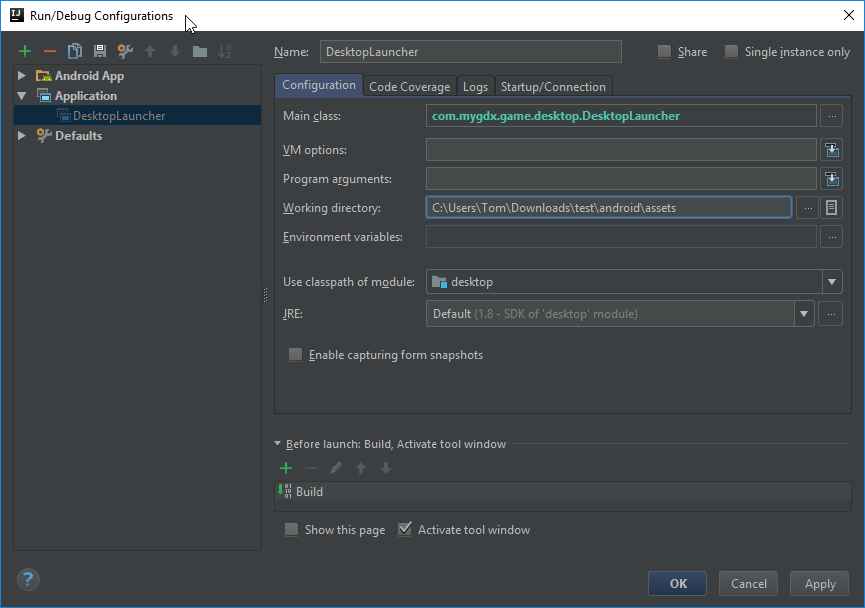
Task: Add a Before launch task with plus icon
Action: [286, 468]
